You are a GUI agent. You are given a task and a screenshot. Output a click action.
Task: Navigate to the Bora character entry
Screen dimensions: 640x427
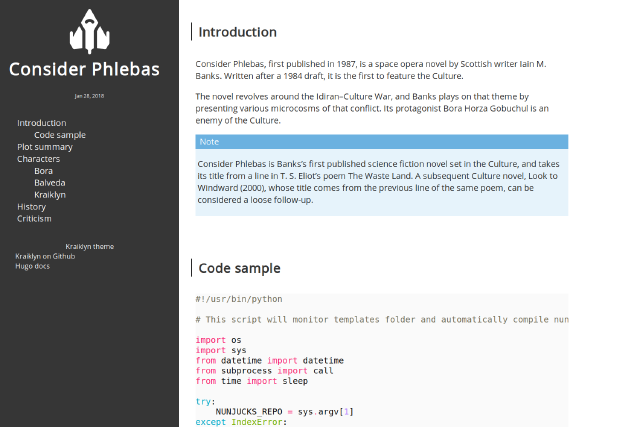pyautogui.click(x=44, y=171)
